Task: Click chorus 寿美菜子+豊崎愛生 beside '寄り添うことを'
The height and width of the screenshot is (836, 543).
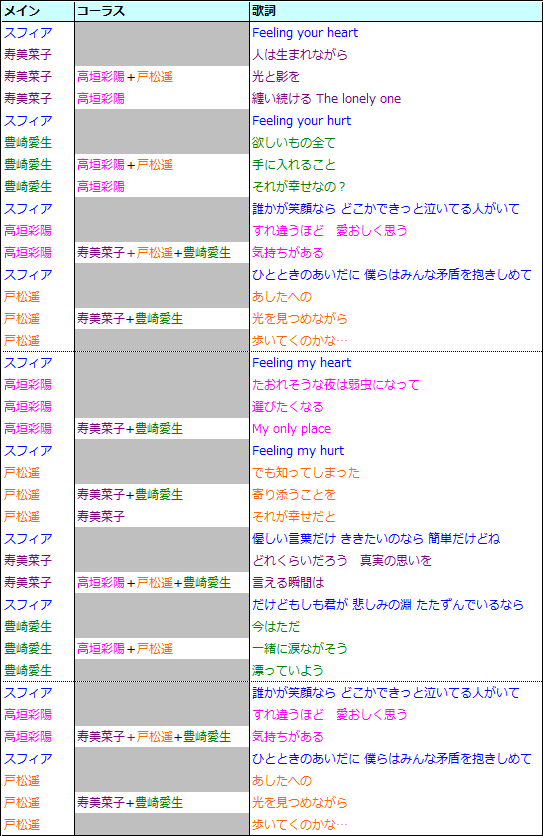Action: (x=130, y=495)
